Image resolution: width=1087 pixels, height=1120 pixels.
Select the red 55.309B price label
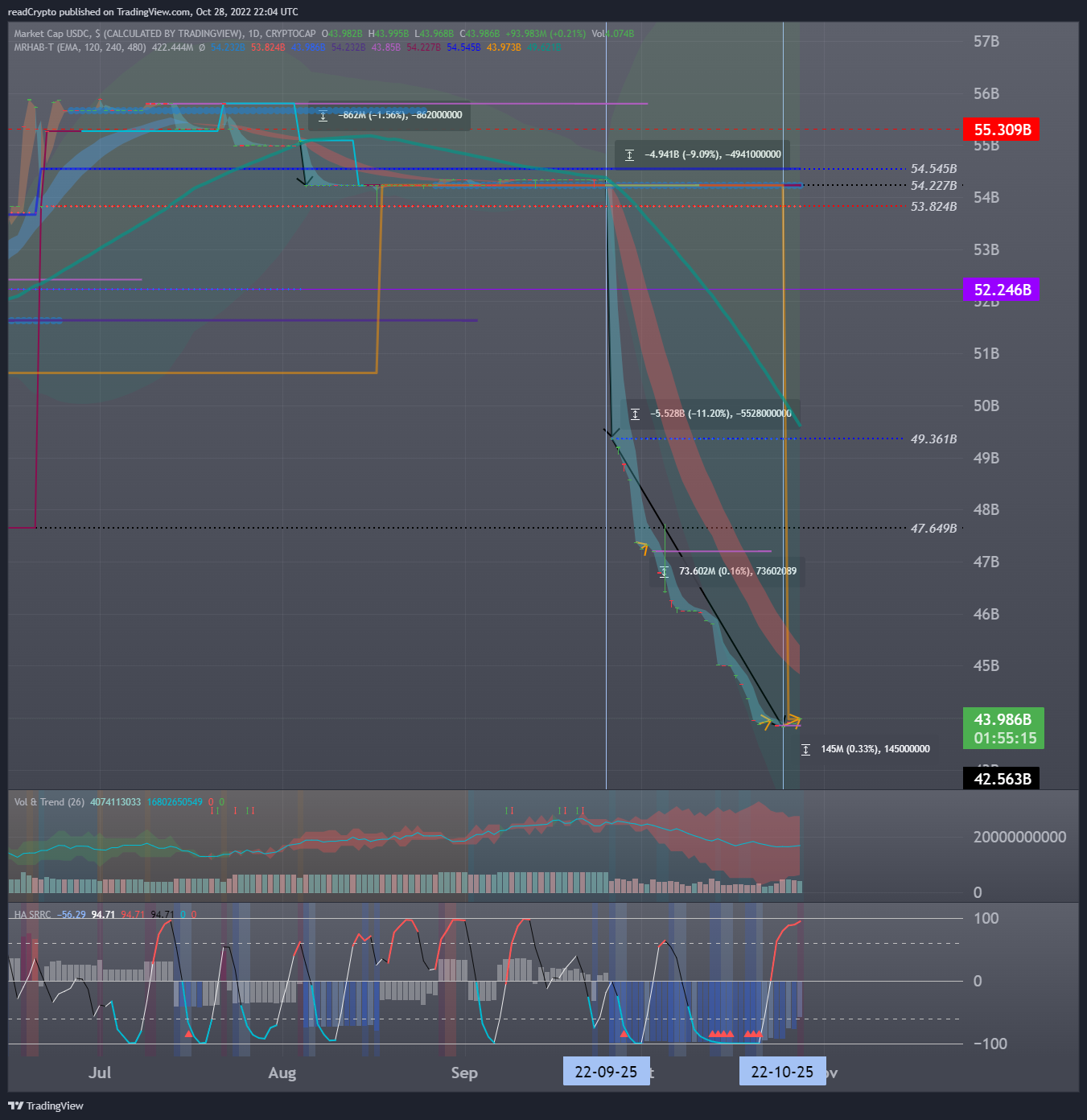1001,130
